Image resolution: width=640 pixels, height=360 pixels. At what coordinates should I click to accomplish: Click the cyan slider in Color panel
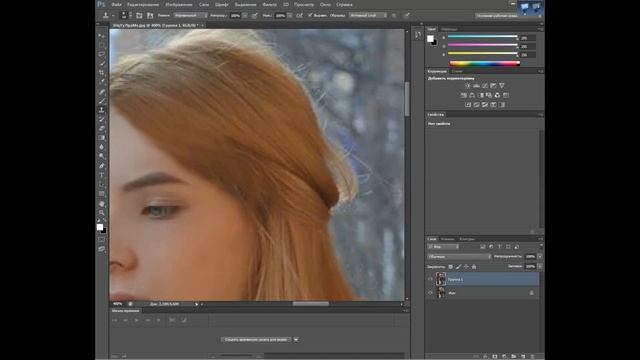483,37
